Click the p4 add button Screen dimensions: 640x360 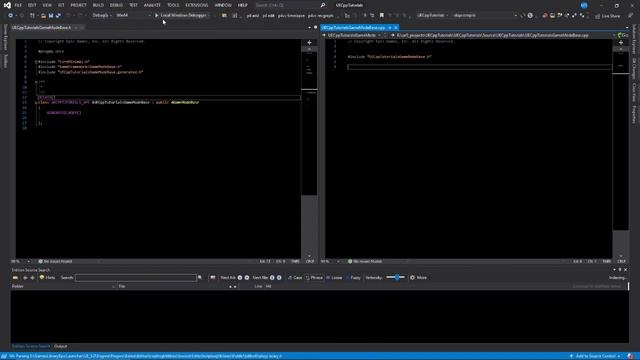click(253, 16)
